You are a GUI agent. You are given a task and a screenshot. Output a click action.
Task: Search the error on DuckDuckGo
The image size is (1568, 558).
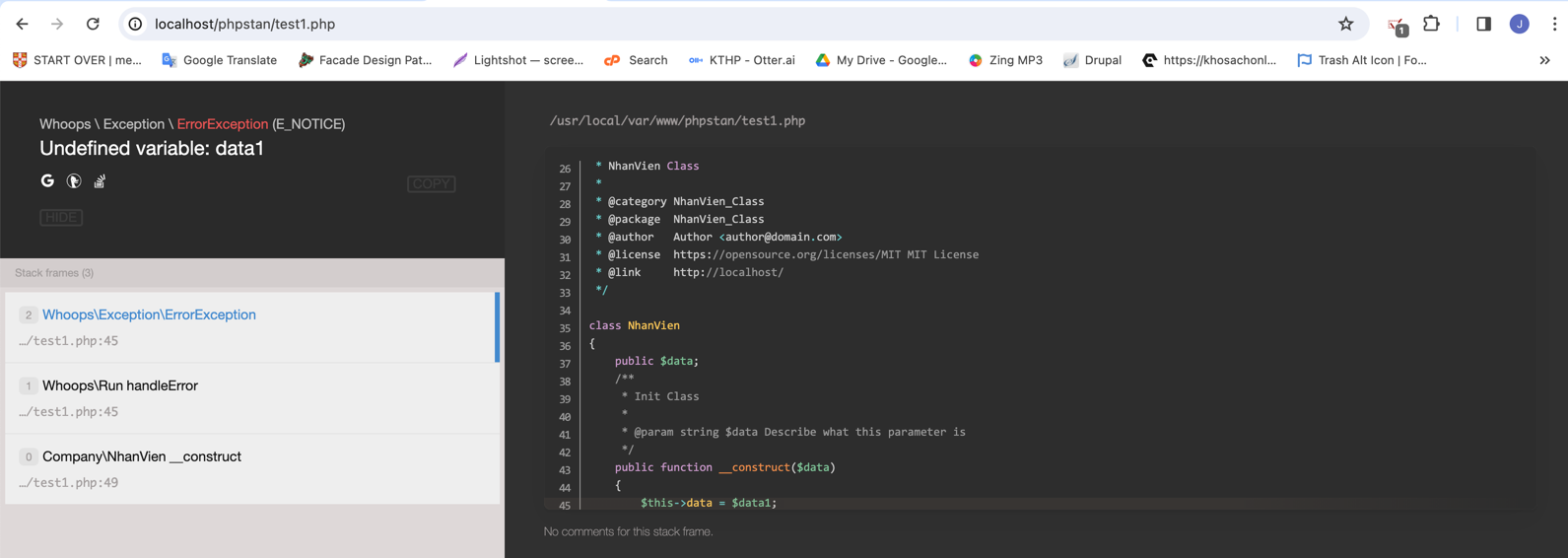click(74, 180)
